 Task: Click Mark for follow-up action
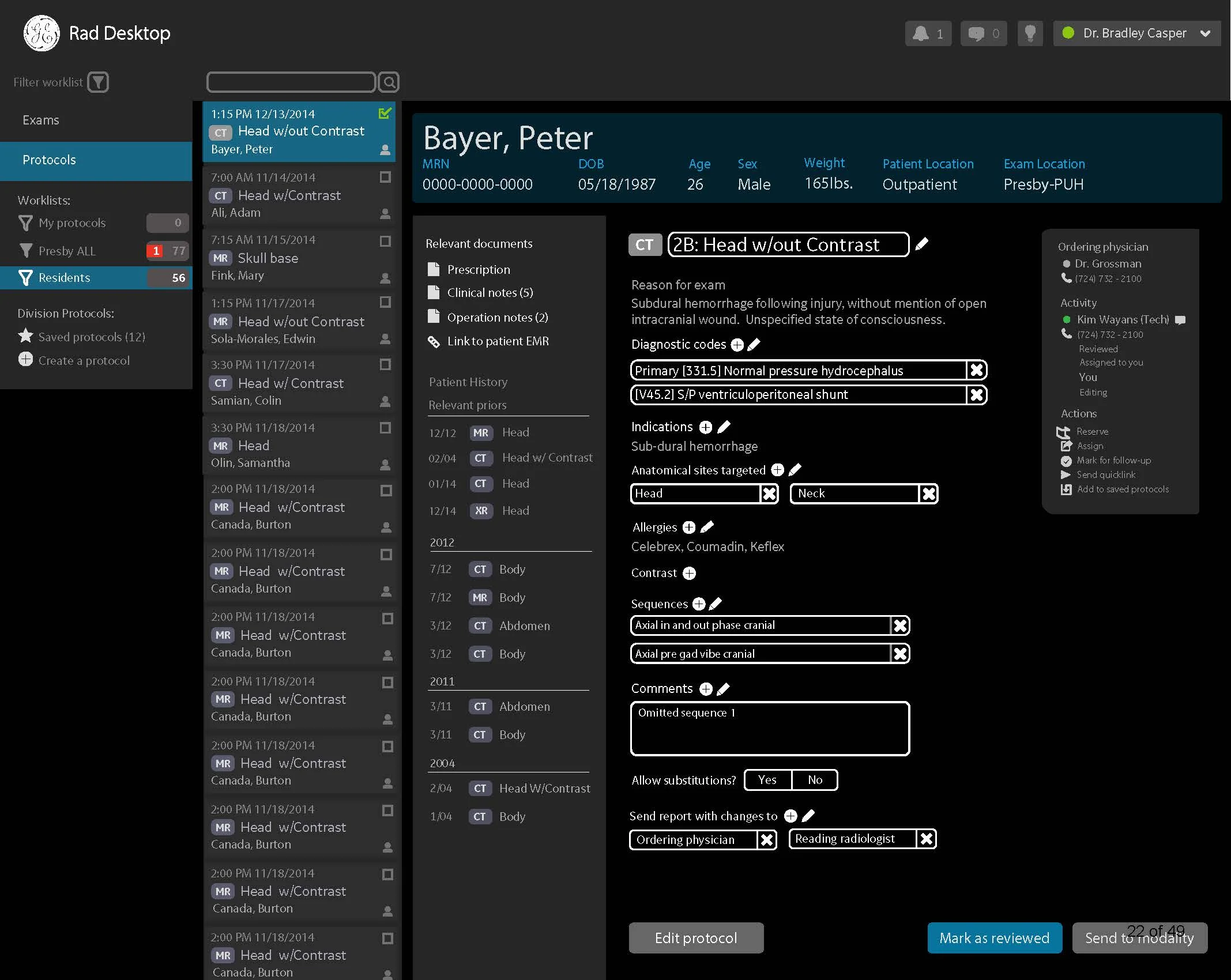pos(1106,461)
